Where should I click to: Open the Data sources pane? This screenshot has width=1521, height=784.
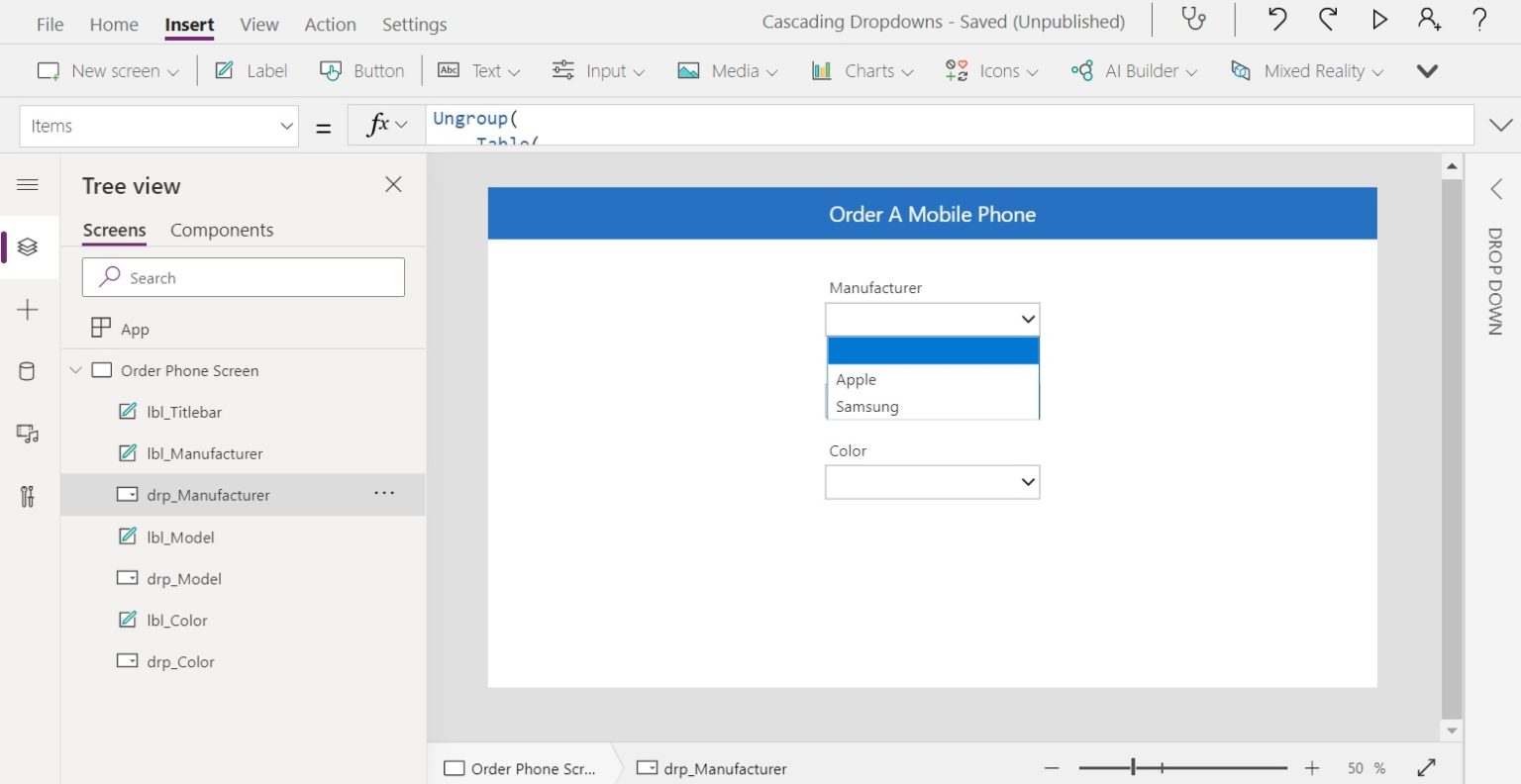point(28,371)
